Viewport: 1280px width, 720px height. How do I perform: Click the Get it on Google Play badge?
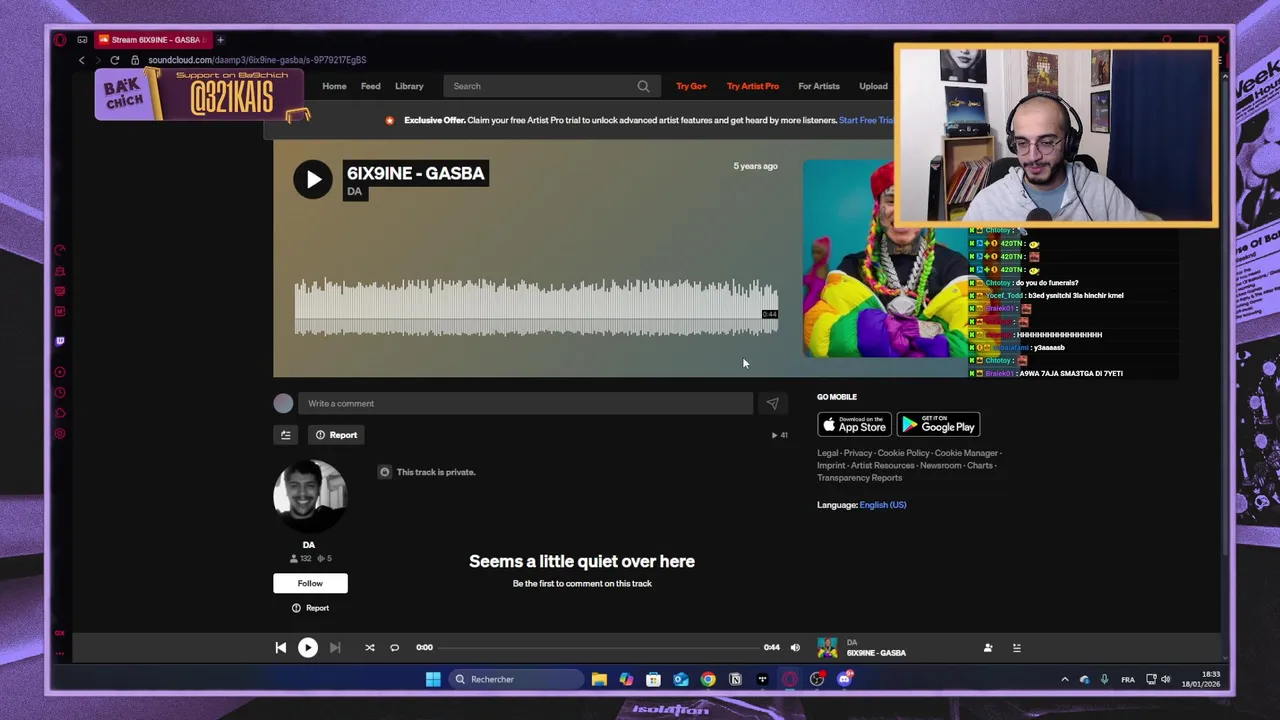938,425
